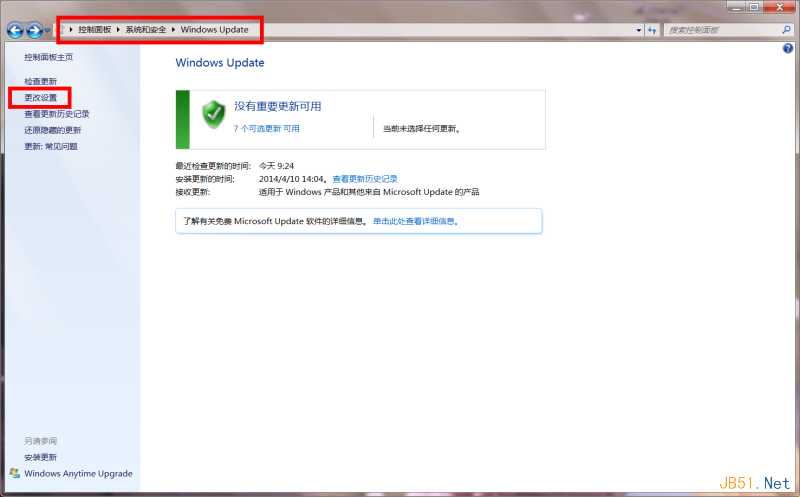Viewport: 800px width, 497px height.
Task: Click 还原隐藏的更新 in the sidebar
Action: click(x=53, y=130)
